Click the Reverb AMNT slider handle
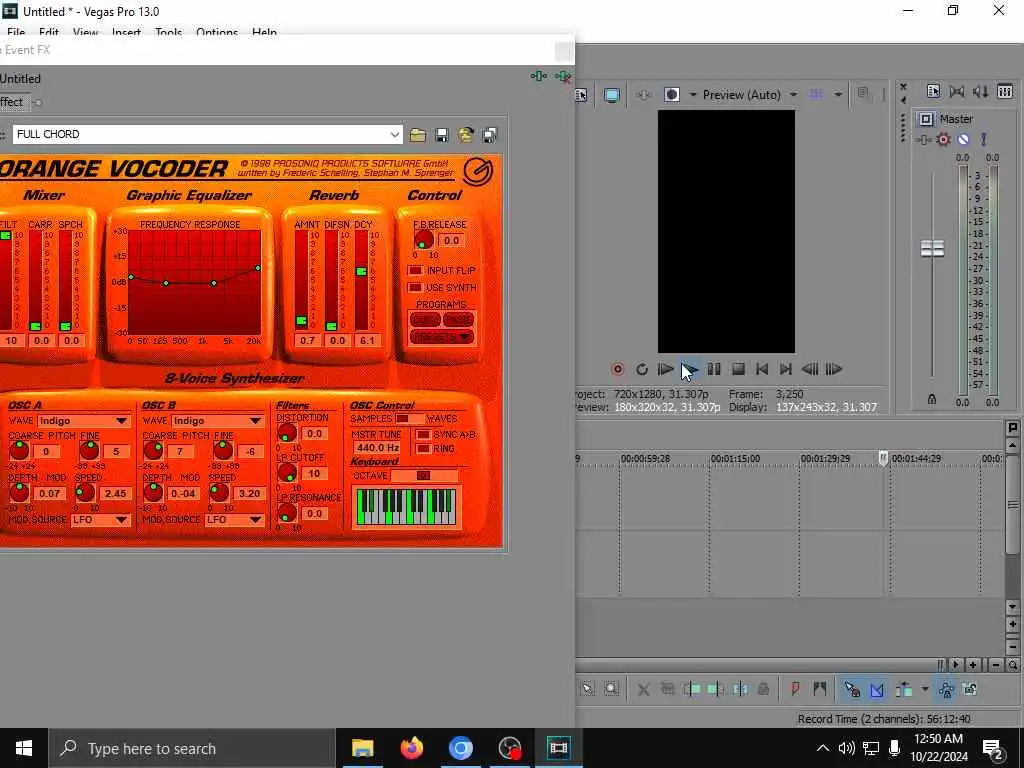The width and height of the screenshot is (1024, 768). (x=301, y=321)
